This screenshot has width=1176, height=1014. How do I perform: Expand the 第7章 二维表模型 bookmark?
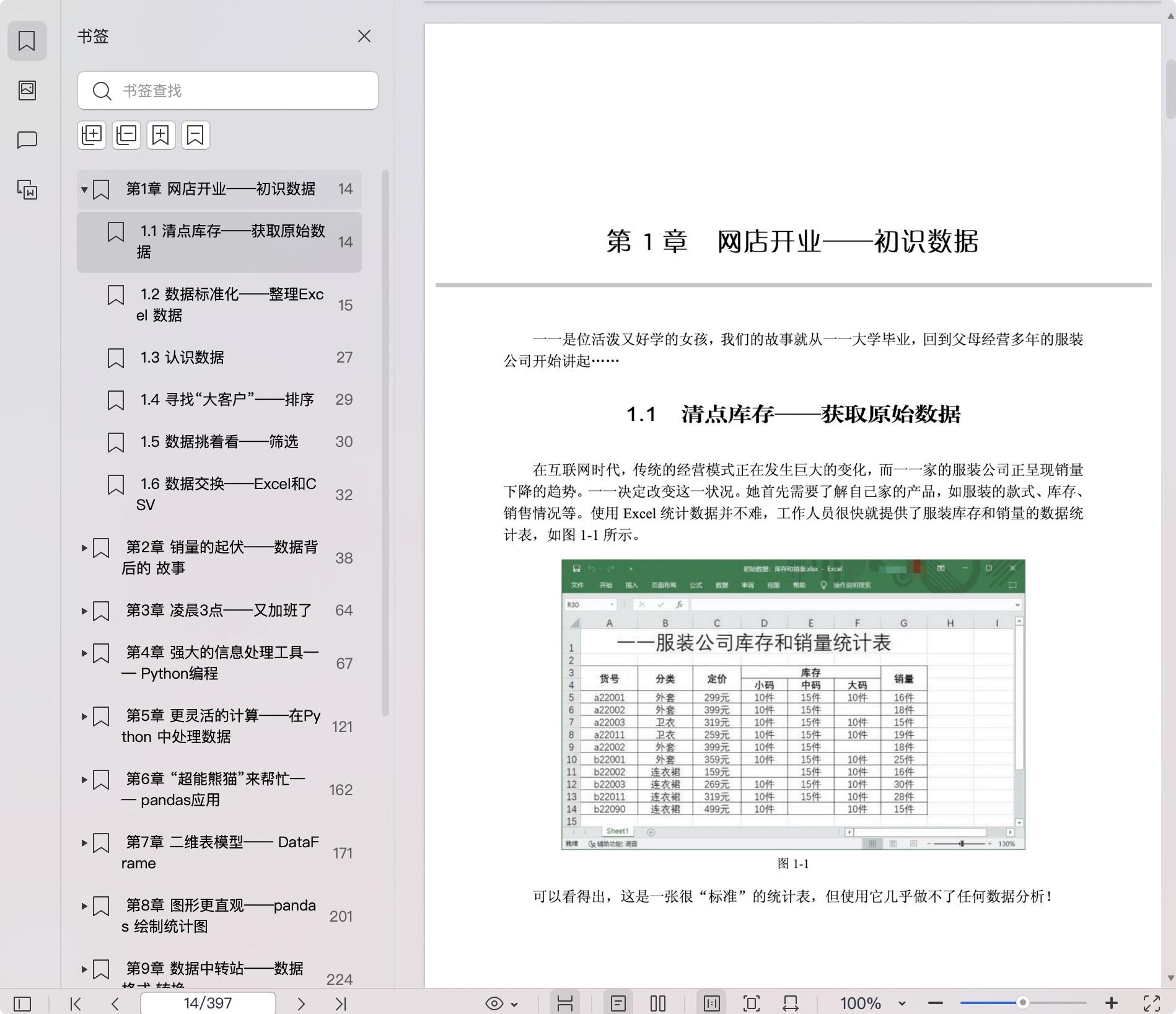[x=84, y=842]
